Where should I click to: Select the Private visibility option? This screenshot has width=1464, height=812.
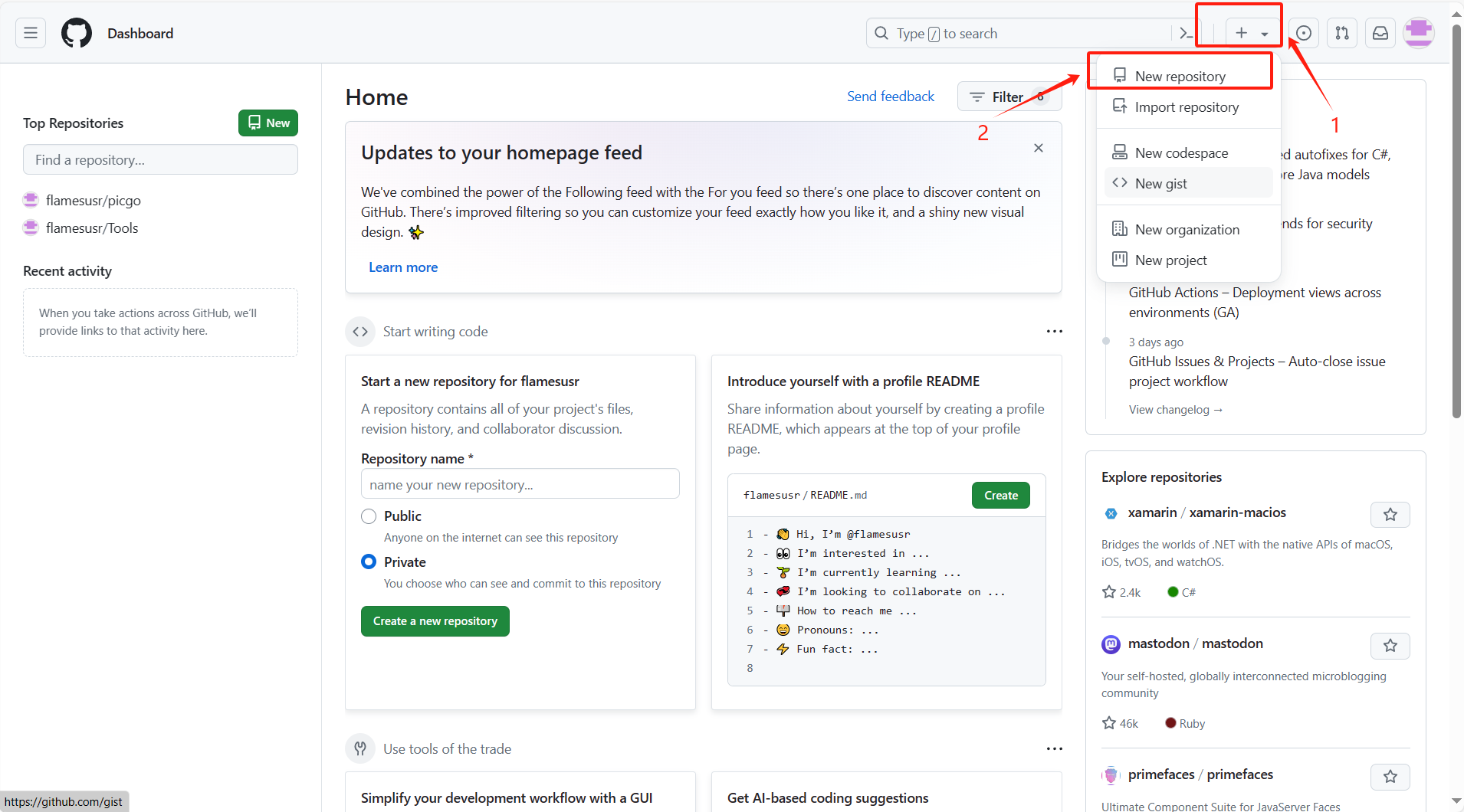click(369, 562)
